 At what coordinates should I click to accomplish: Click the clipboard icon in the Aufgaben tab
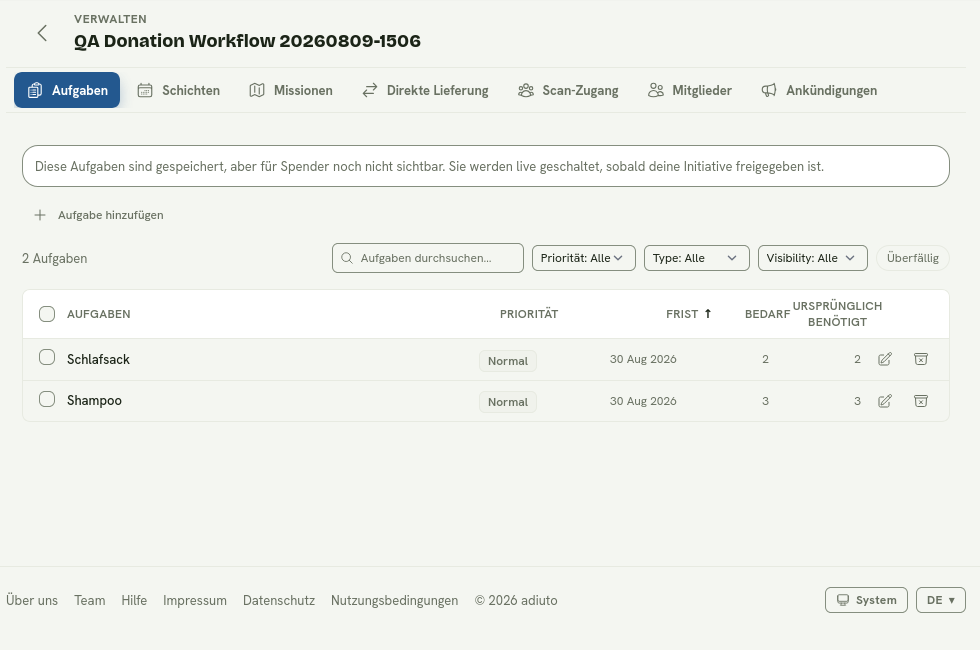[35, 90]
